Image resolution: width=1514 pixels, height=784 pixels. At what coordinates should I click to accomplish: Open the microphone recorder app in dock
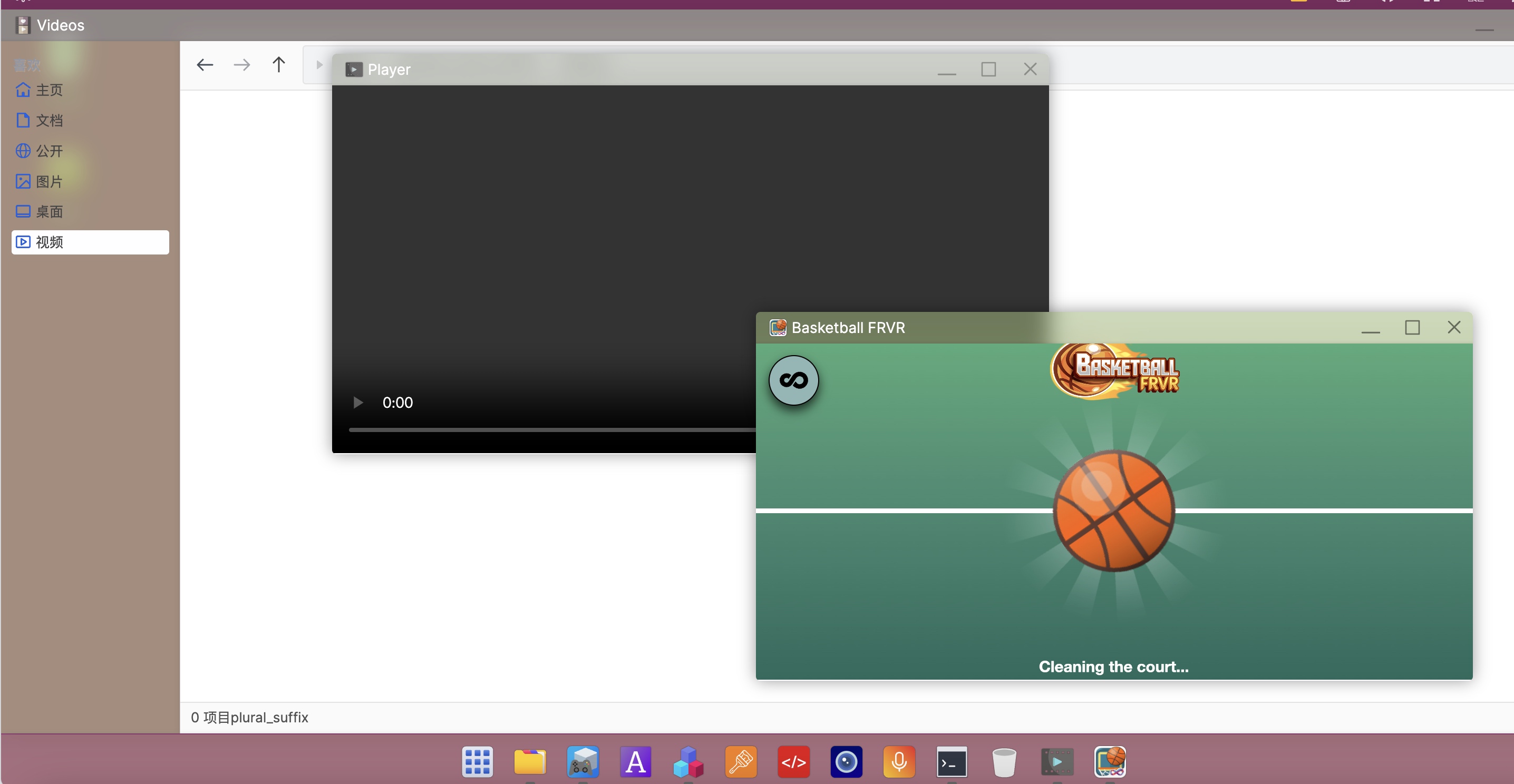coord(899,762)
